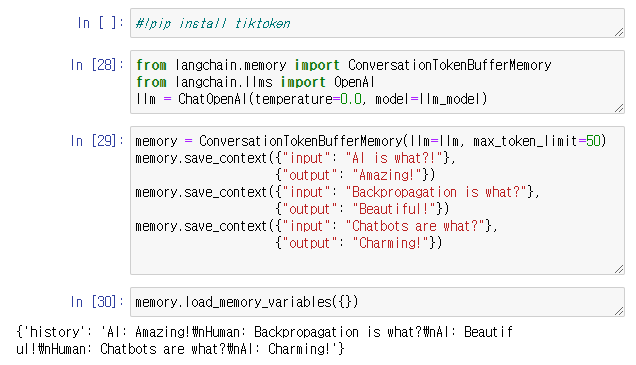Viewport: 636px width, 365px height.
Task: Click the string "Amazing!" in code cell
Action: (x=387, y=175)
